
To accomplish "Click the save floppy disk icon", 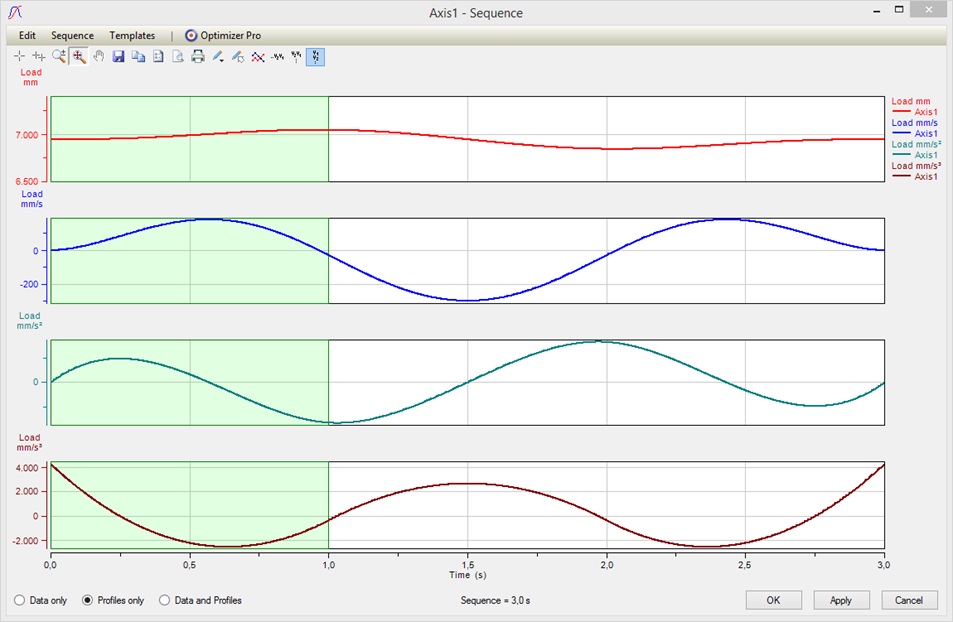I will 118,57.
